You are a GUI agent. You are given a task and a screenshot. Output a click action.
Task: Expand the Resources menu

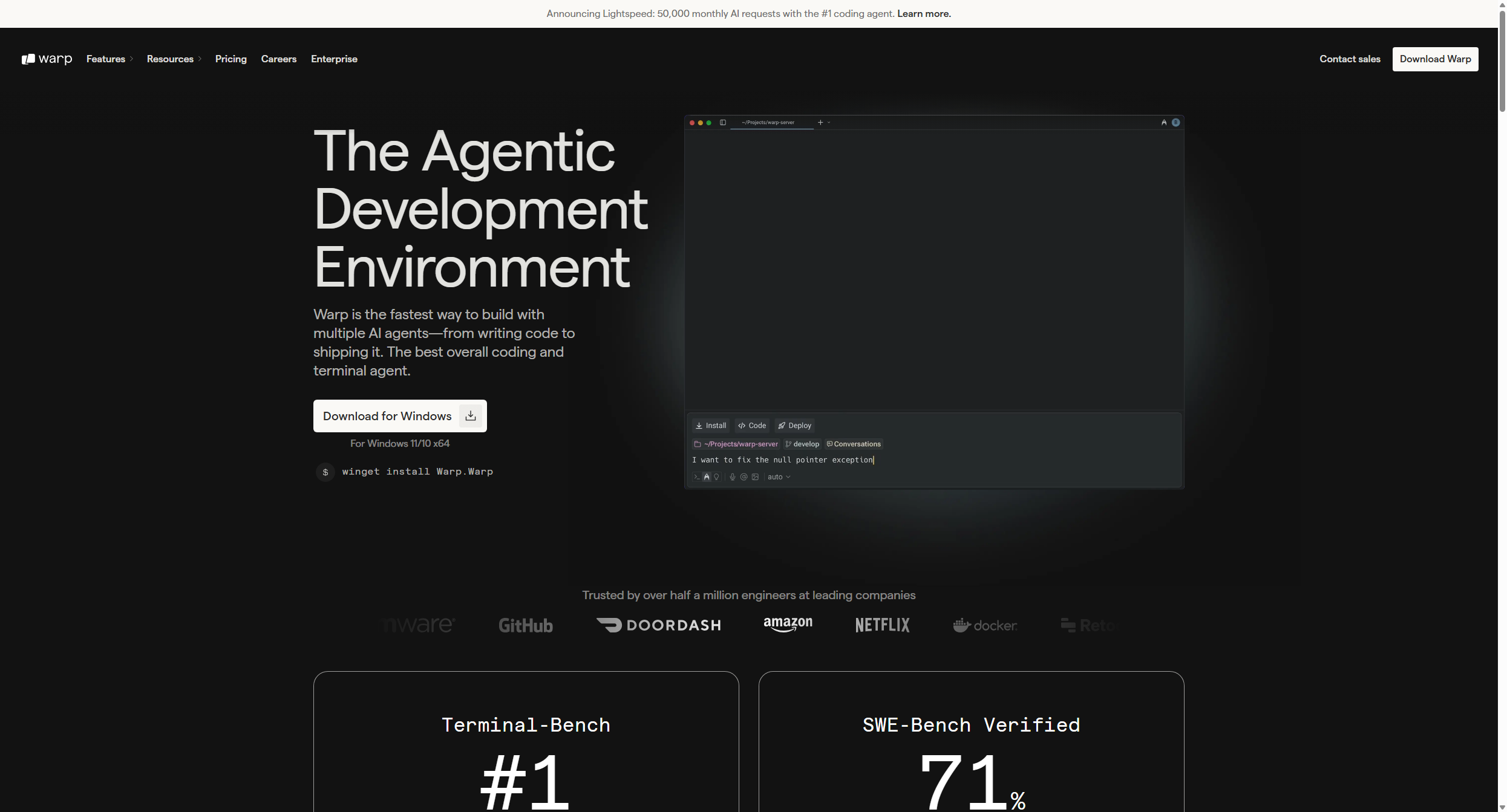174,59
